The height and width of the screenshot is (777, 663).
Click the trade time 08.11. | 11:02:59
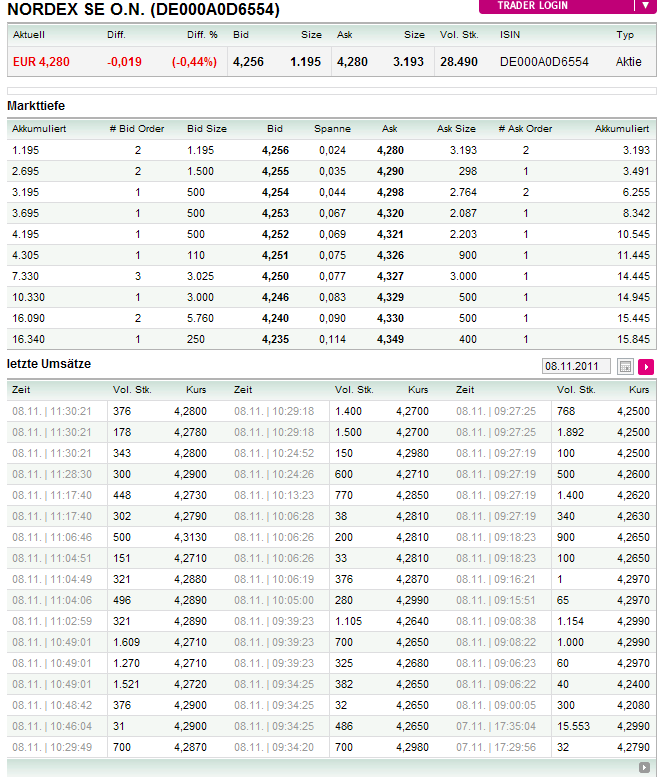click(x=52, y=621)
